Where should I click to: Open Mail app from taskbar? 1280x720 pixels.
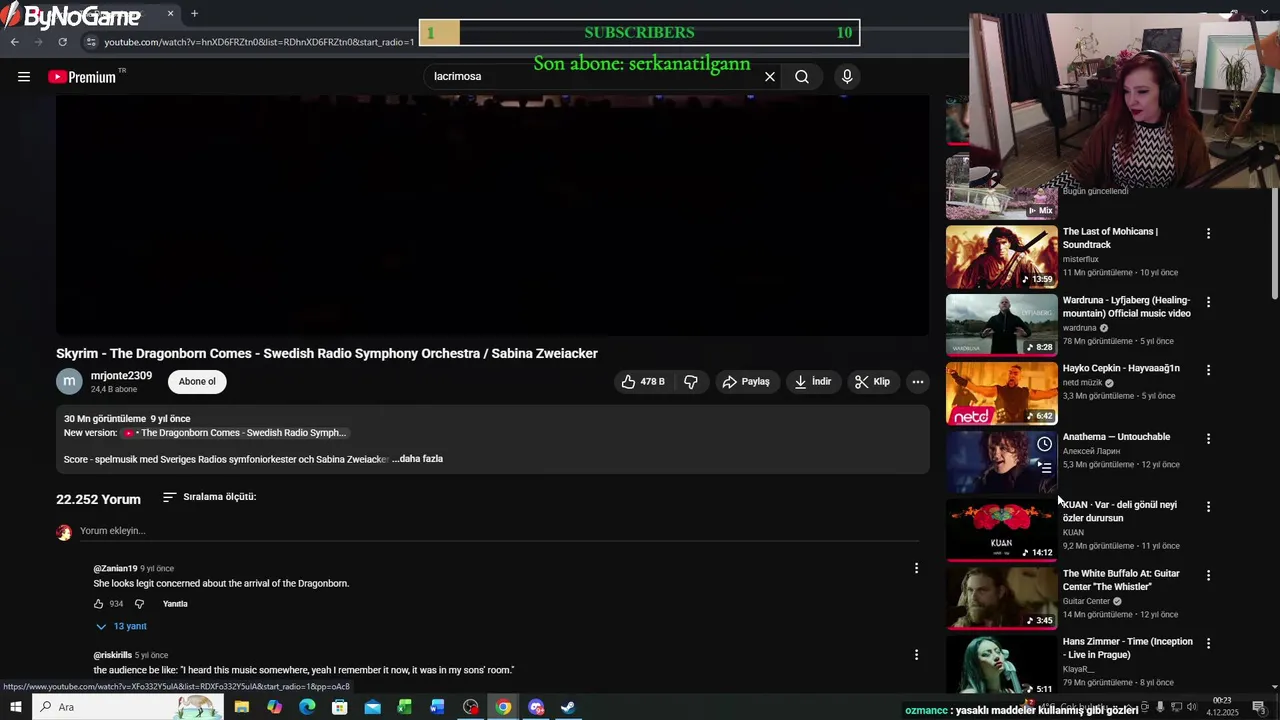[372, 707]
